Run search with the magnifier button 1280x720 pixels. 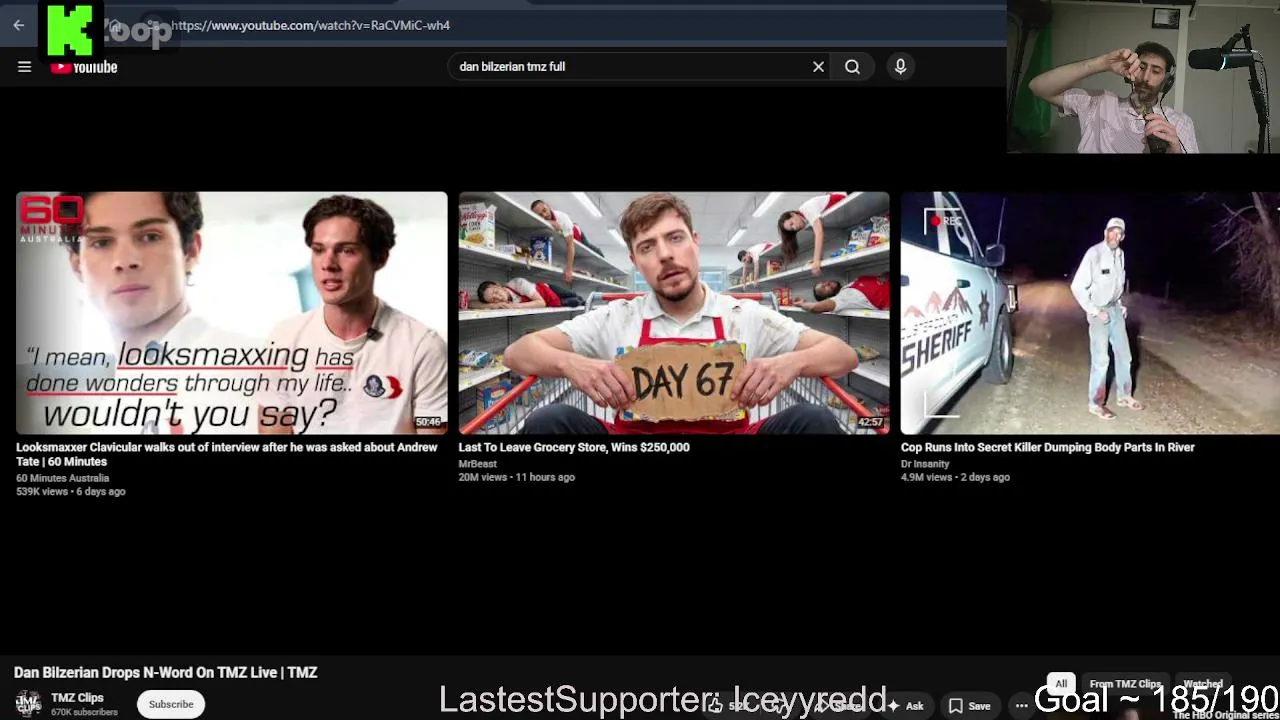coord(852,67)
